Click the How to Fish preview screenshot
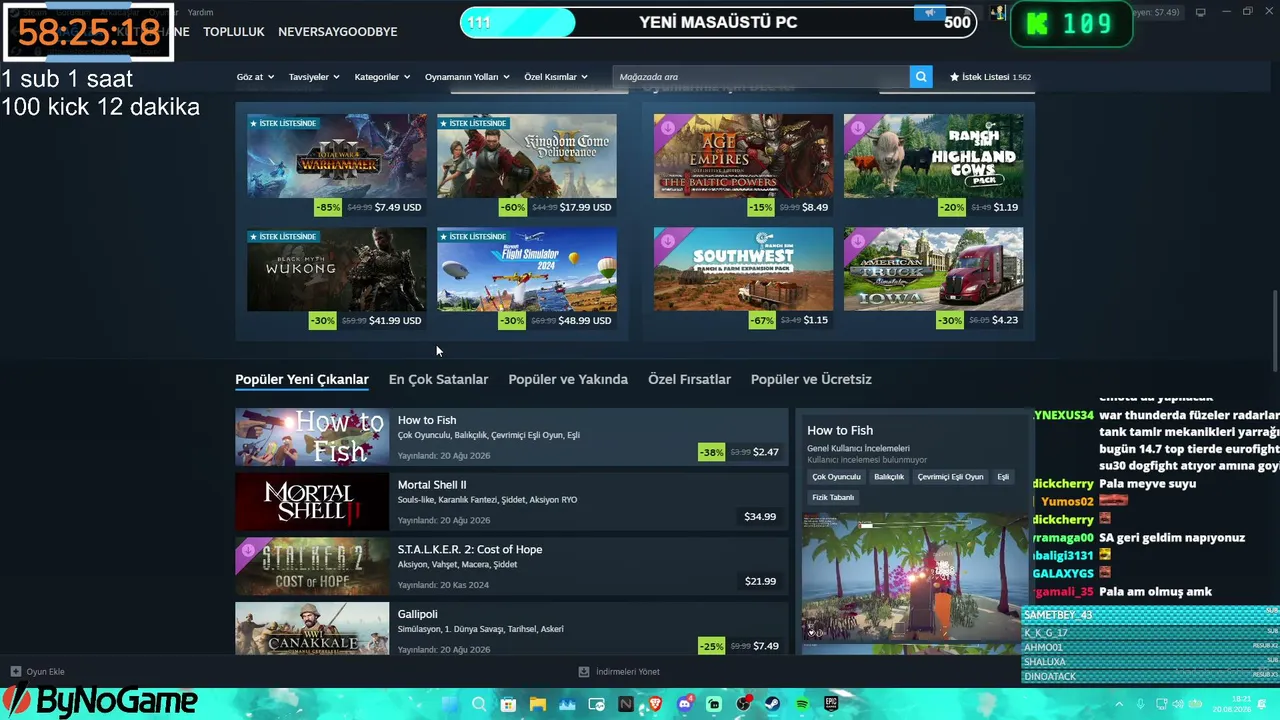1280x720 pixels. [x=916, y=577]
